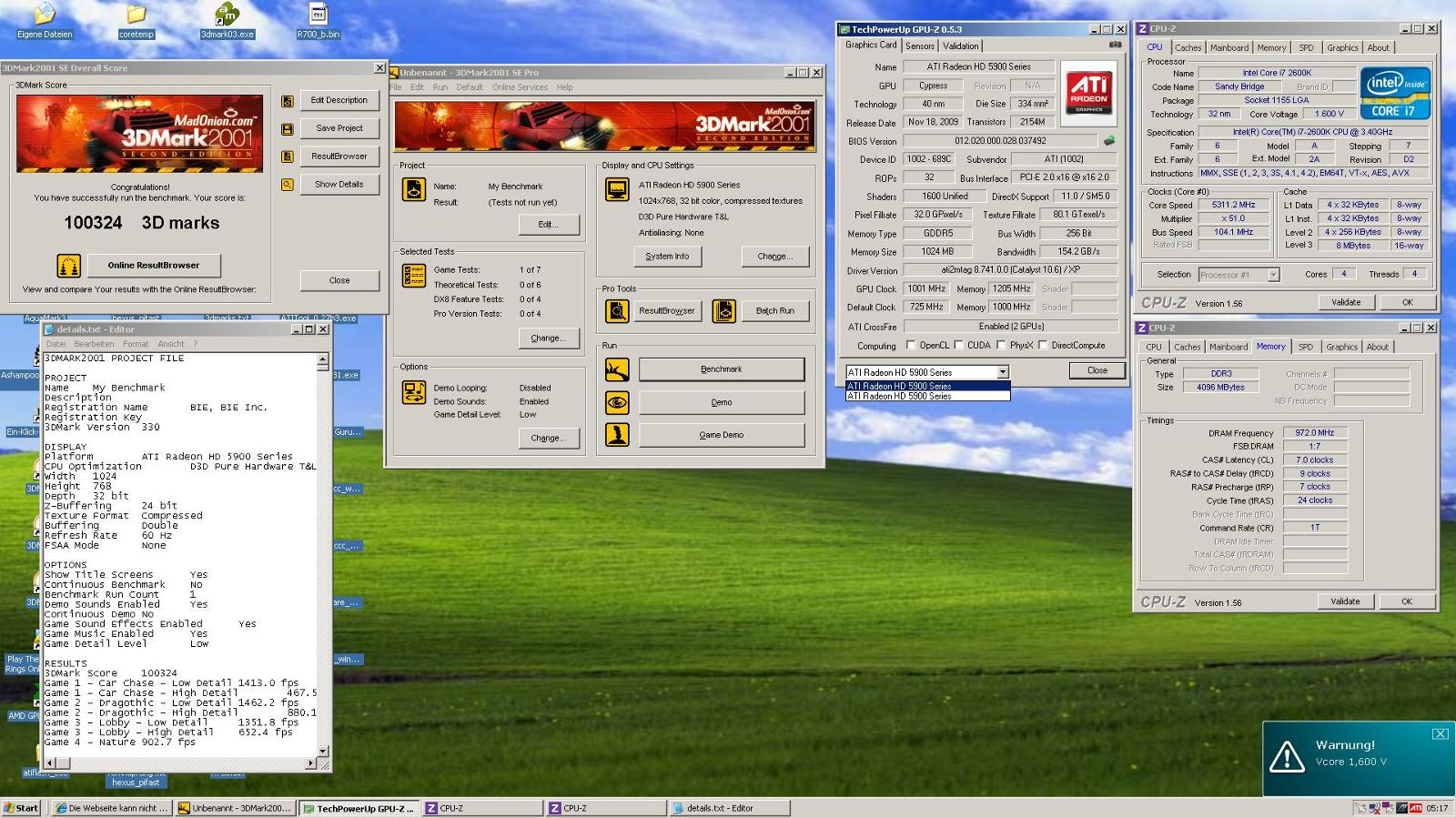This screenshot has width=1456, height=818.
Task: Click the Show Details button
Action: coord(339,185)
